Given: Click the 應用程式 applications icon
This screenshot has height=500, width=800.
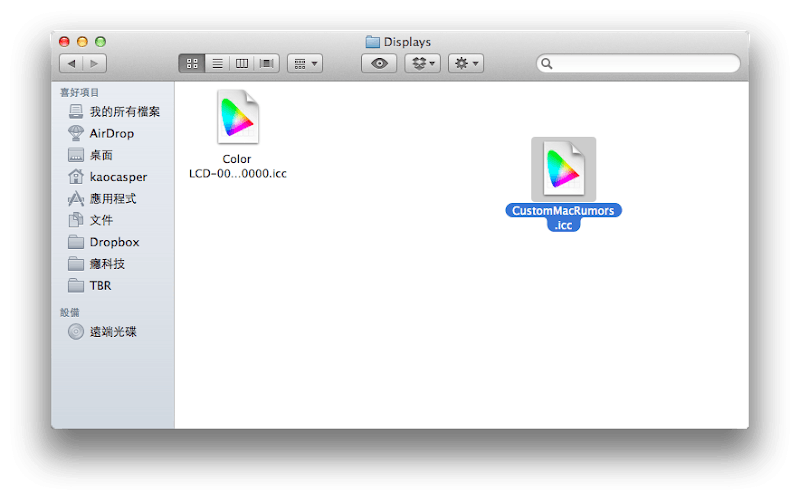Looking at the screenshot, I should tap(76, 198).
